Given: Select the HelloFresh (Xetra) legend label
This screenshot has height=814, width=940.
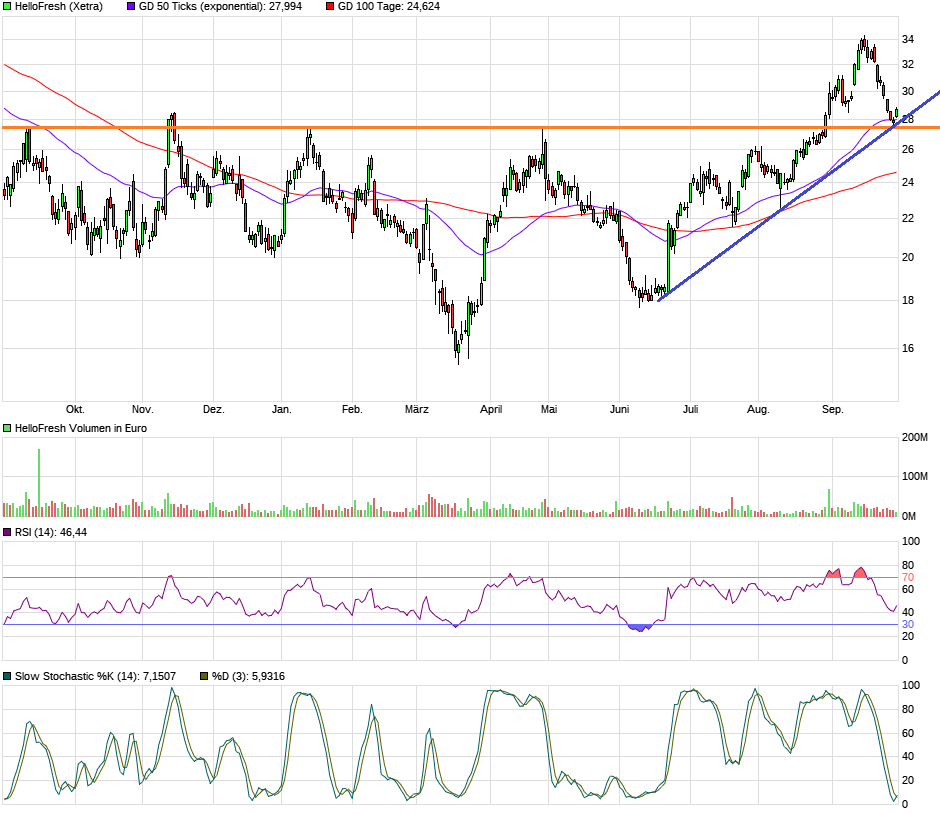Looking at the screenshot, I should [59, 7].
